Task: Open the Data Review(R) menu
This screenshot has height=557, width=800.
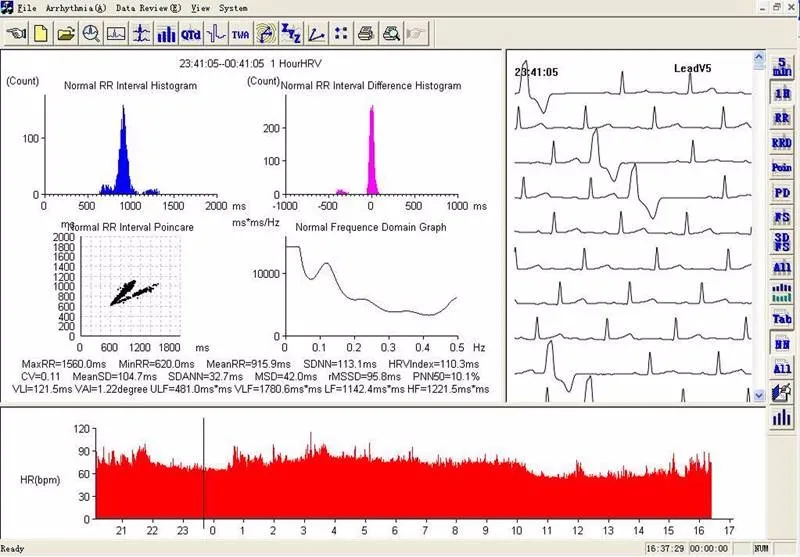Action: (x=148, y=8)
